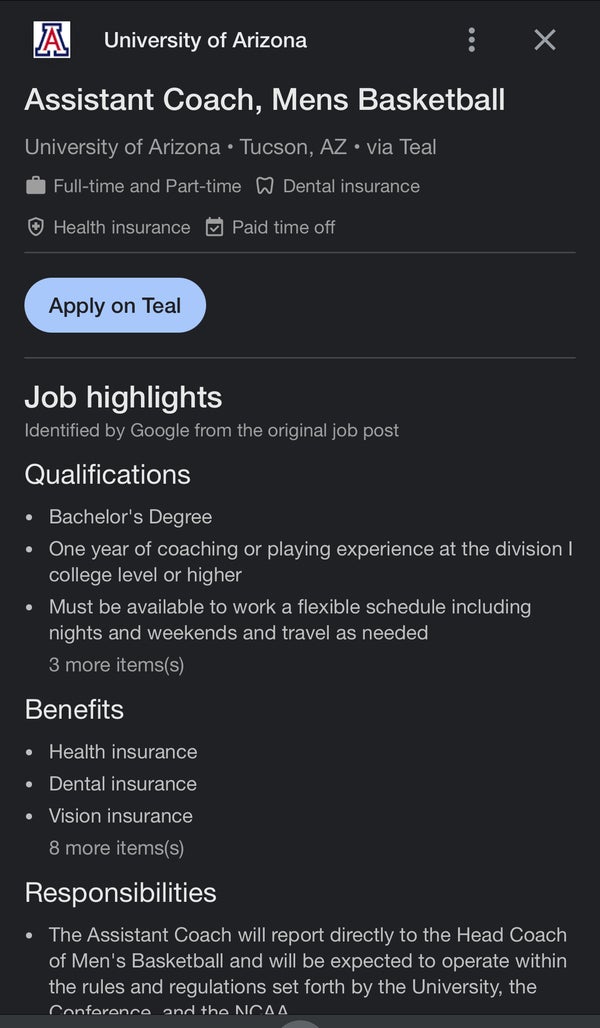Image resolution: width=600 pixels, height=1028 pixels.
Task: Expand 8 more items under Benefits
Action: 116,848
